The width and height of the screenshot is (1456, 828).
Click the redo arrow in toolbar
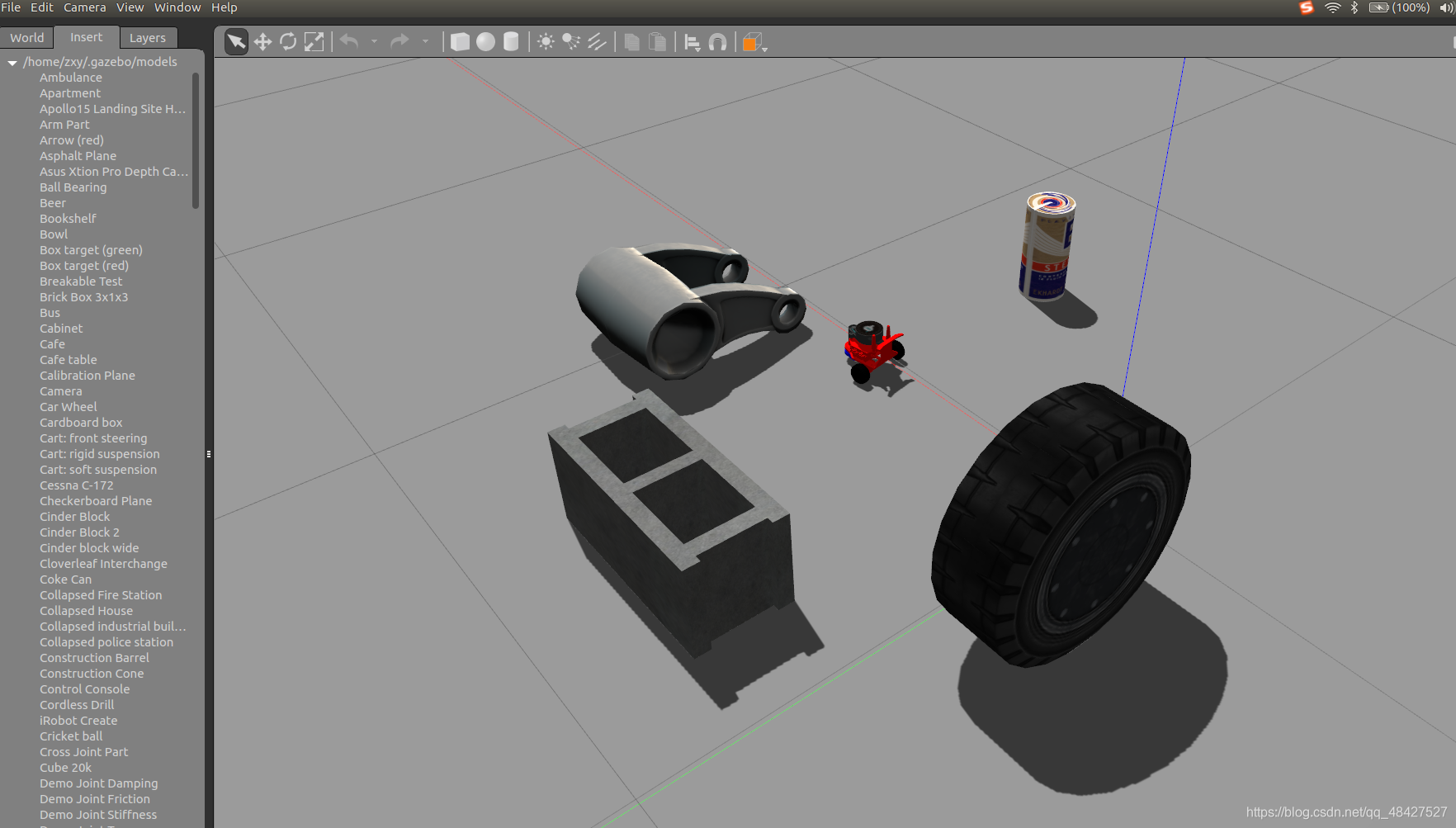[399, 41]
